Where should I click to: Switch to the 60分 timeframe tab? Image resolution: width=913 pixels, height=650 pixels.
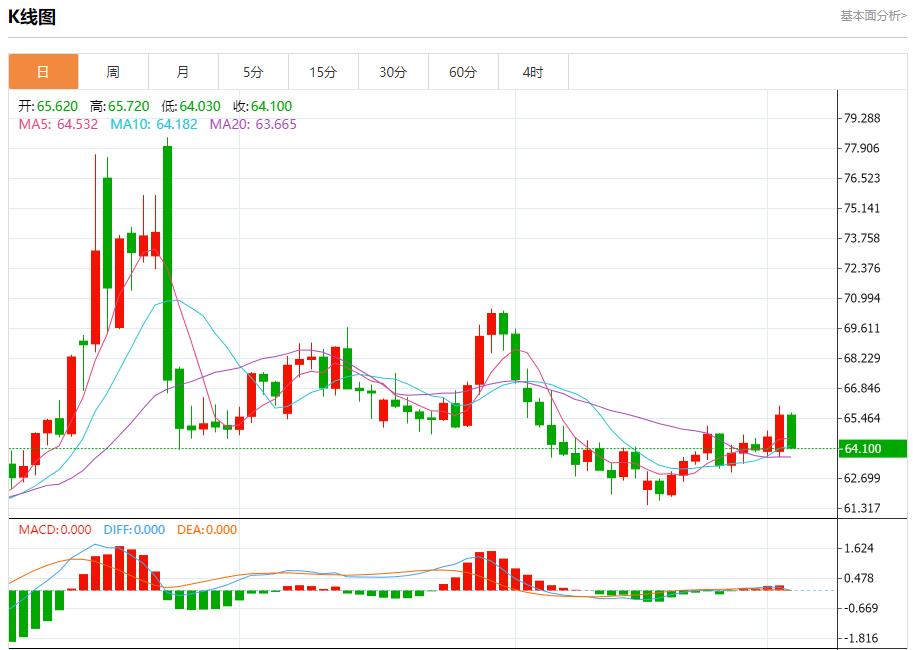point(464,71)
